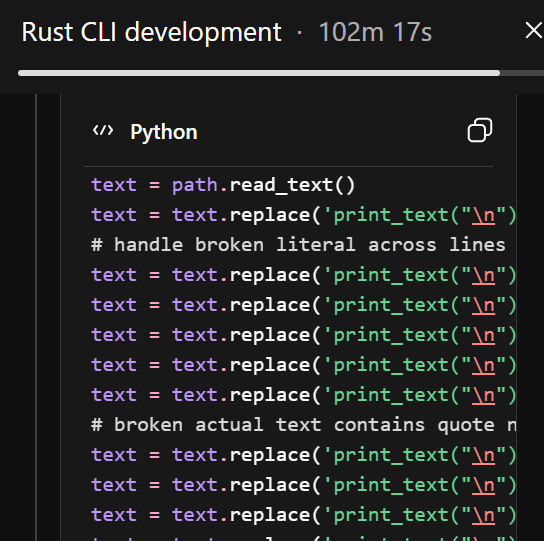The width and height of the screenshot is (544, 541).
Task: Click the 'Python' language label
Action: [x=164, y=132]
